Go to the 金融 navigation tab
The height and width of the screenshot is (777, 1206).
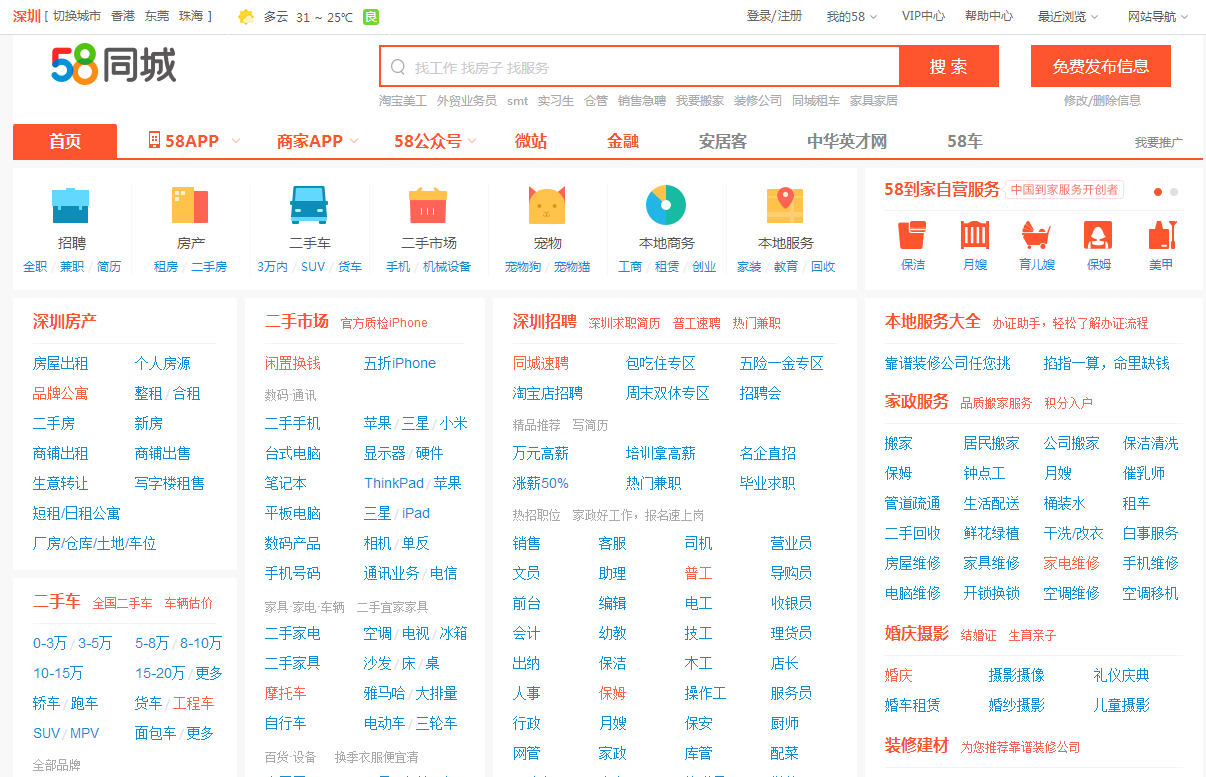coord(622,141)
